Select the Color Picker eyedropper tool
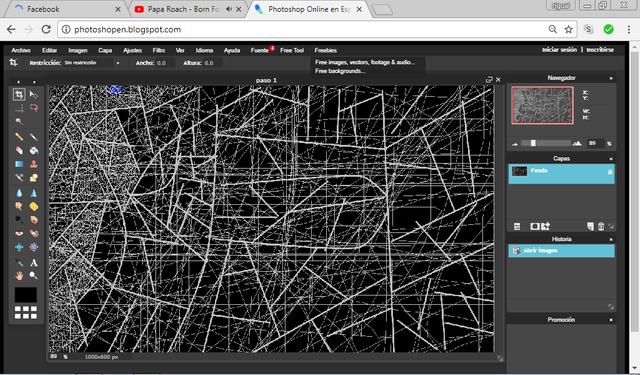 (x=19, y=262)
